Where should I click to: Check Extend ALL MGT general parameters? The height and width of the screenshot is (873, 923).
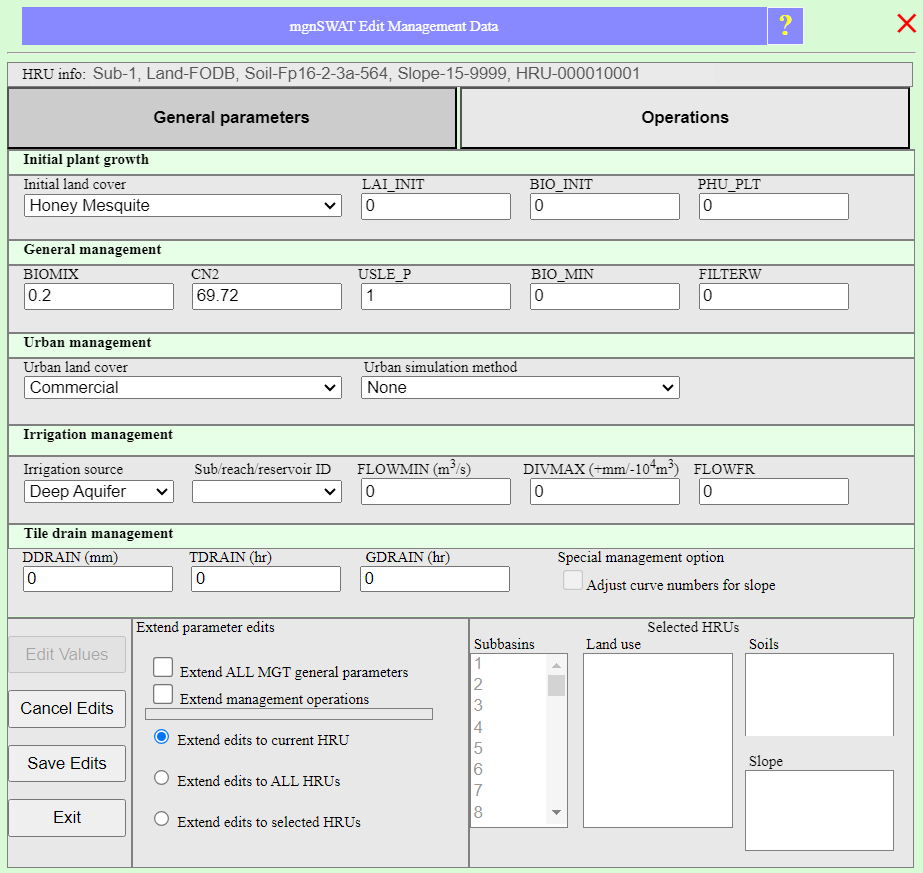[163, 668]
